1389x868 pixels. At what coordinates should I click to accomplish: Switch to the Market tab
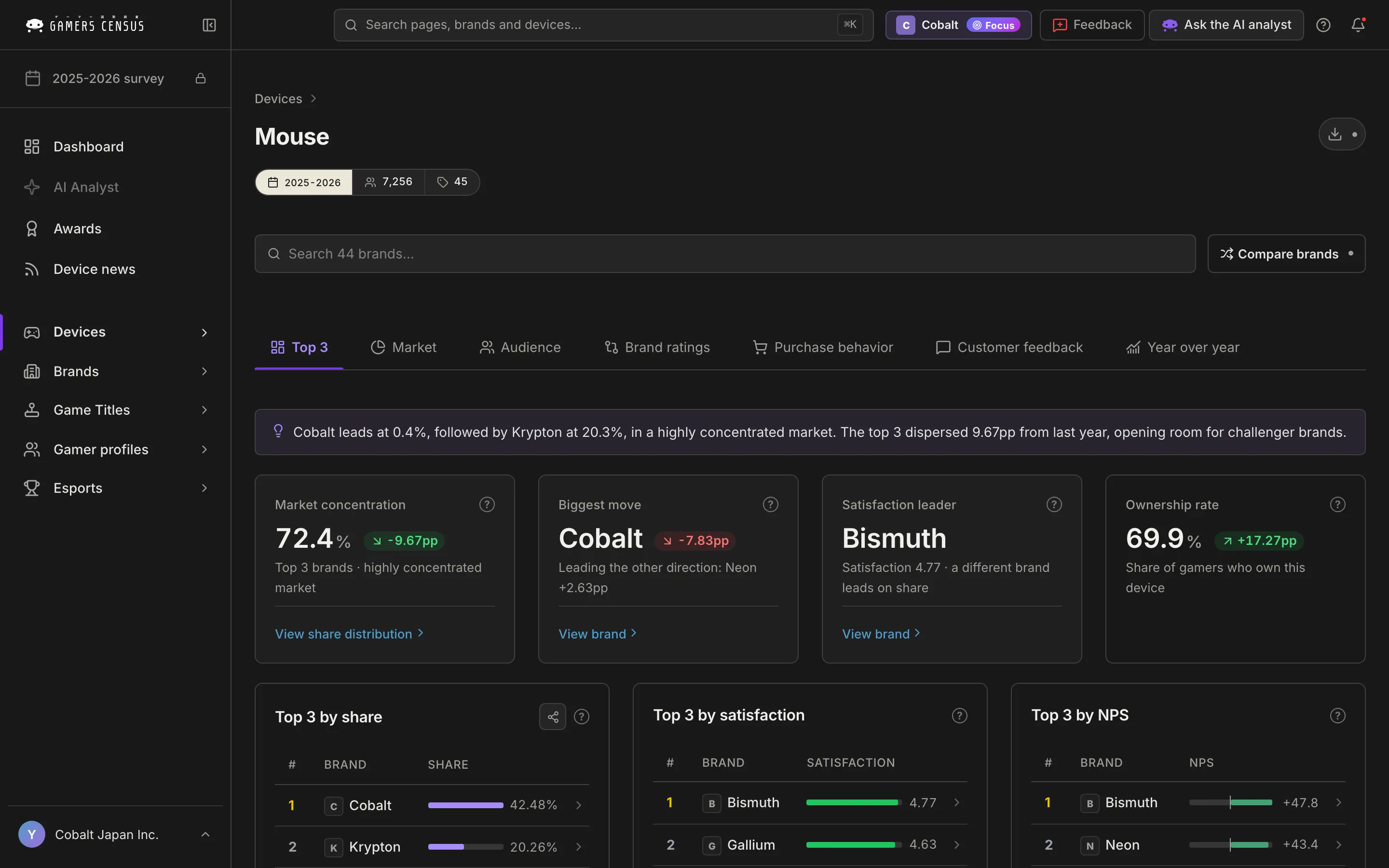coord(404,347)
